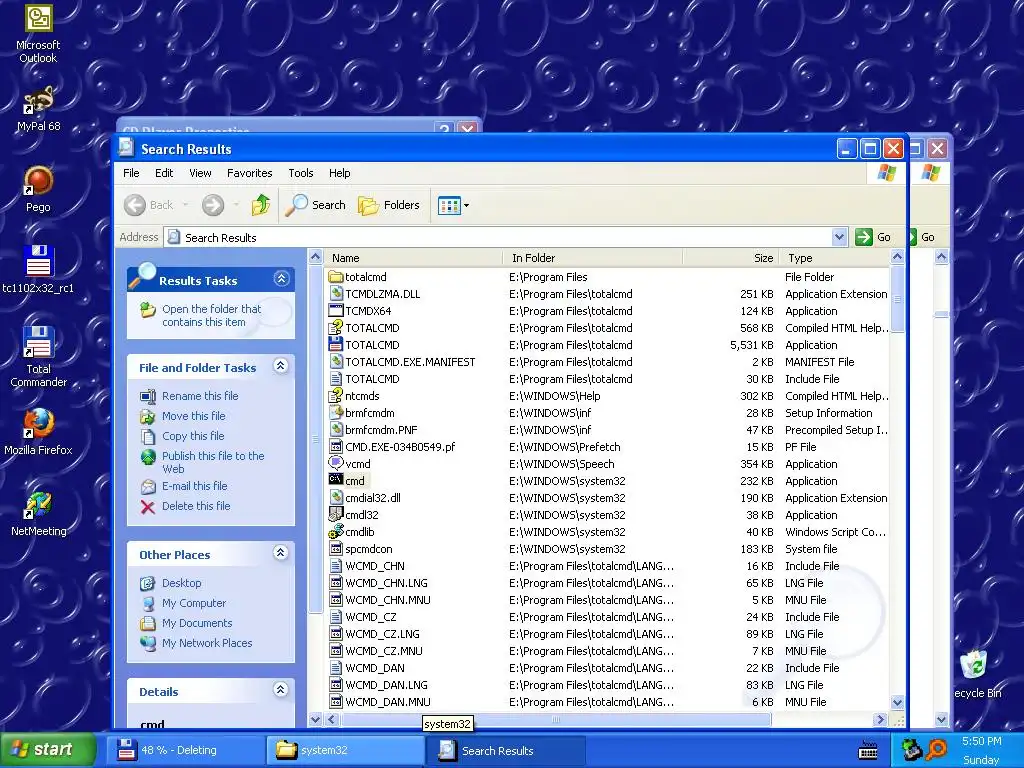This screenshot has width=1024, height=768.
Task: Click the Start button
Action: click(46, 750)
